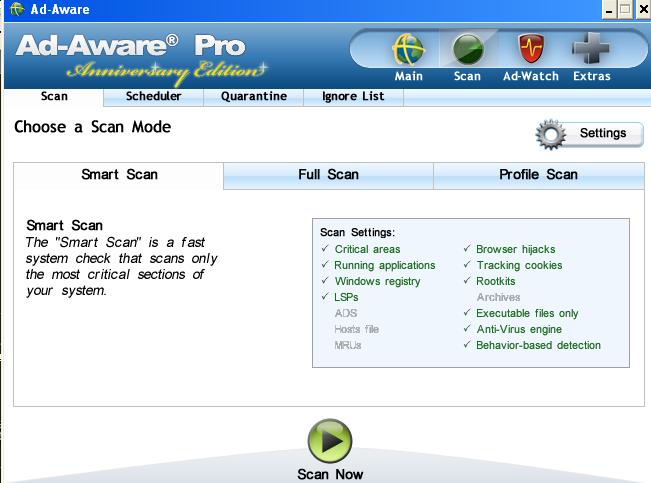This screenshot has width=651, height=483.
Task: Click the Settings button label
Action: pos(603,133)
